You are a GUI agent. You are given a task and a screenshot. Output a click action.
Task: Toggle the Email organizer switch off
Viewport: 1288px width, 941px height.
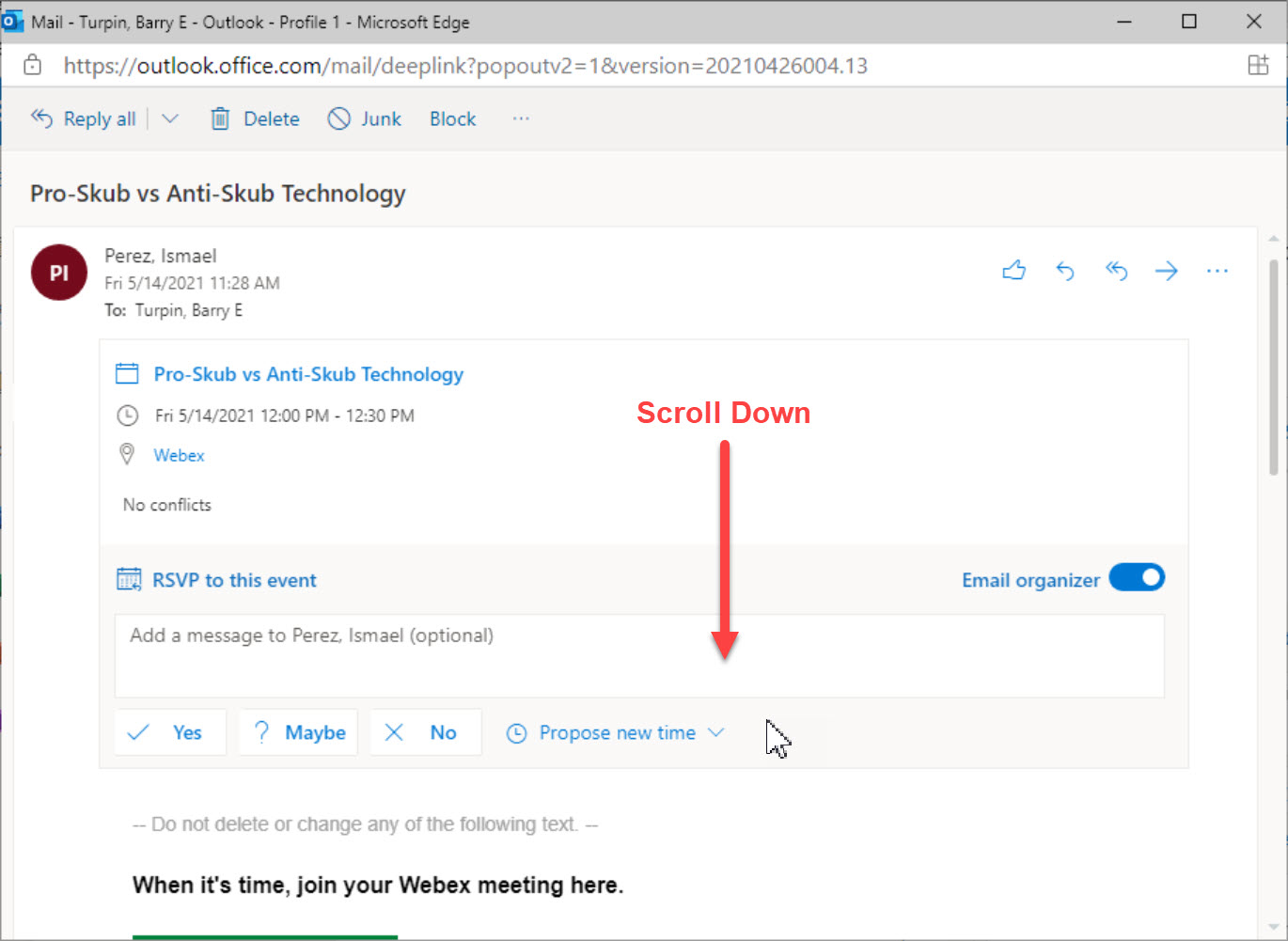[x=1137, y=577]
